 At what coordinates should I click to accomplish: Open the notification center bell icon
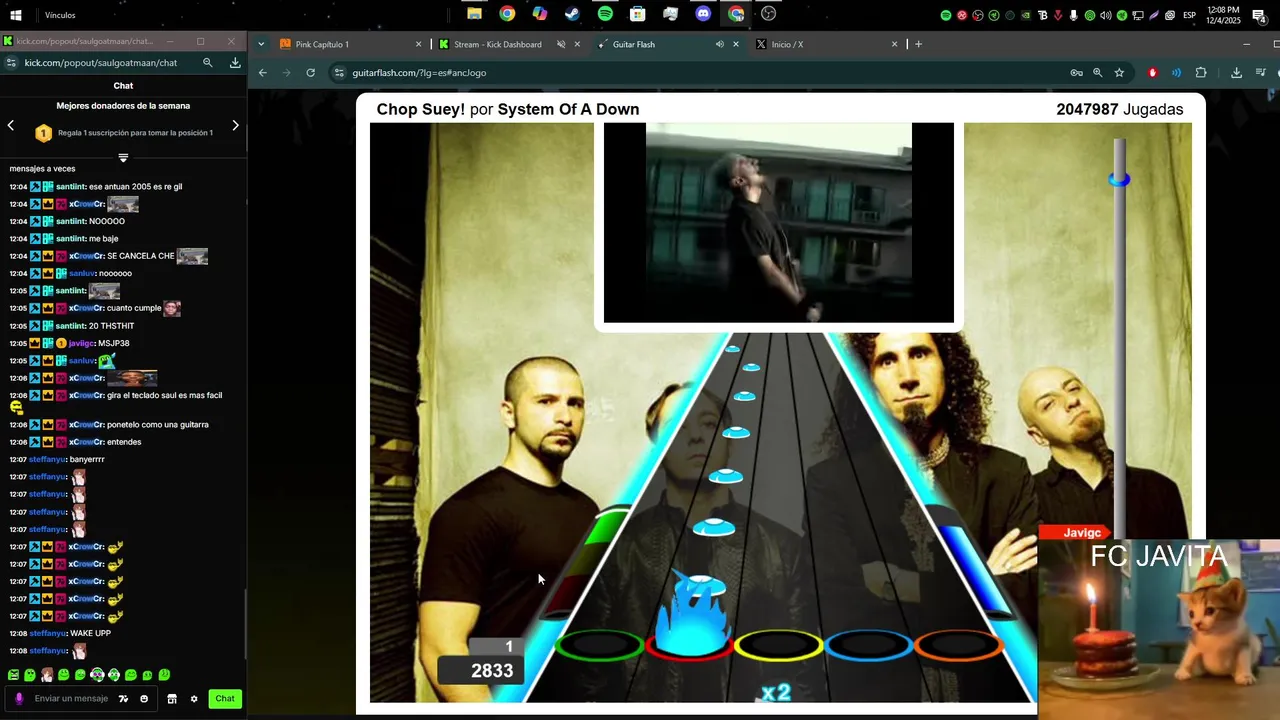1259,15
